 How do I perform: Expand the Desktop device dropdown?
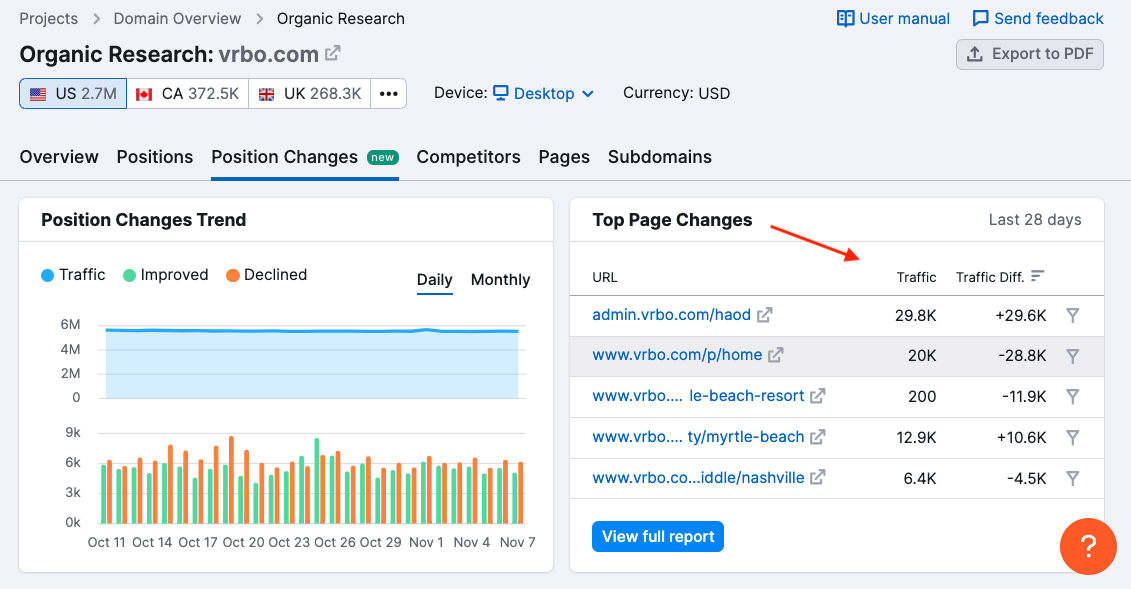point(544,93)
